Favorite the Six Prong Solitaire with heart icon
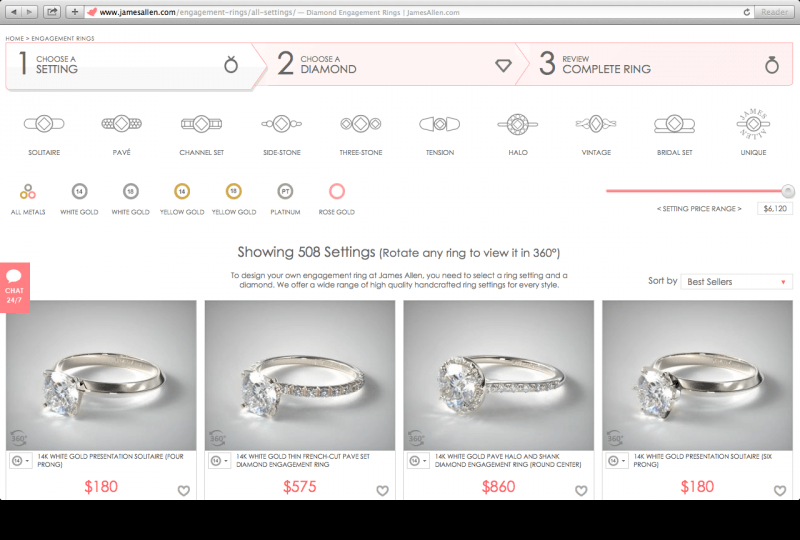 [x=780, y=490]
